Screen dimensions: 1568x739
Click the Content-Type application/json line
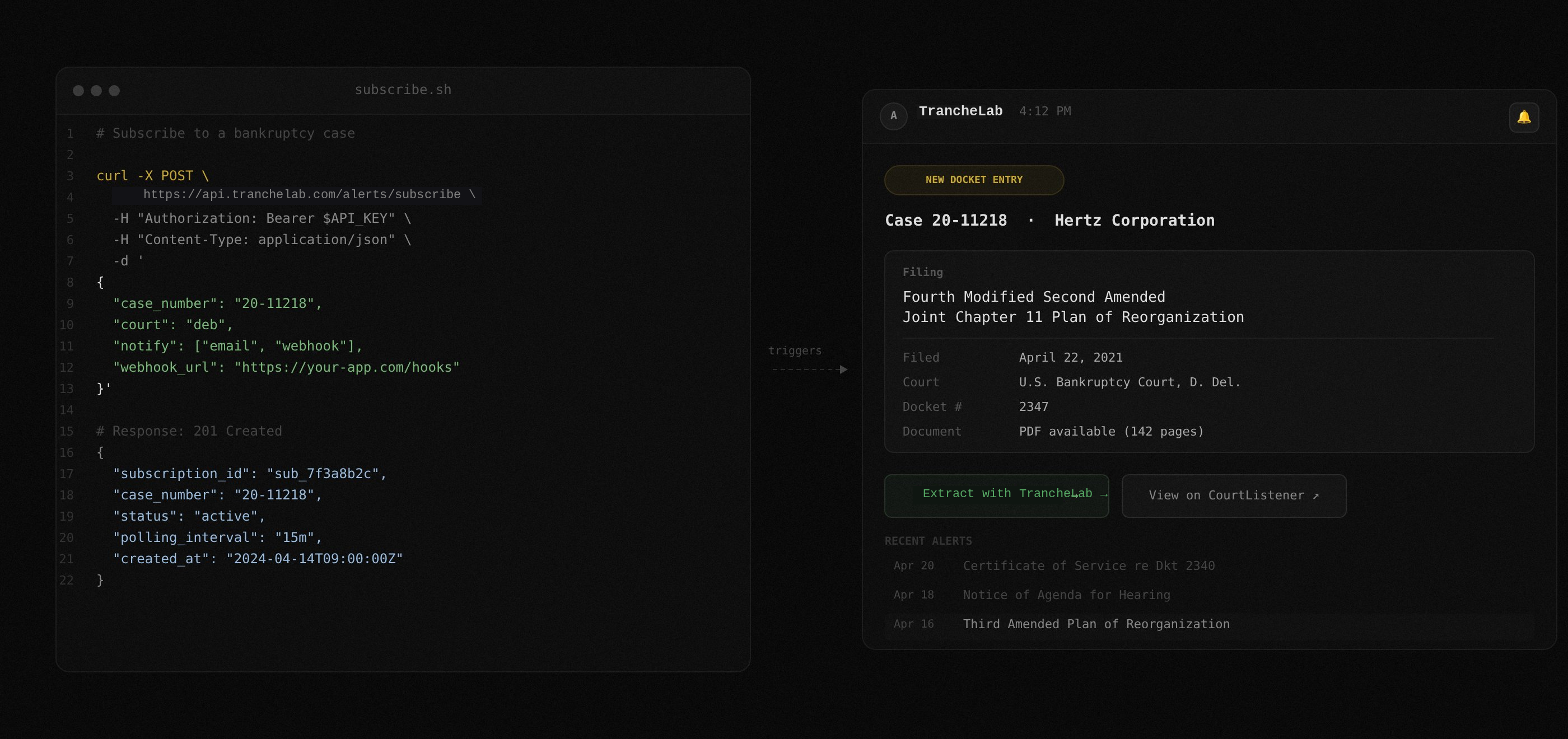(x=262, y=240)
